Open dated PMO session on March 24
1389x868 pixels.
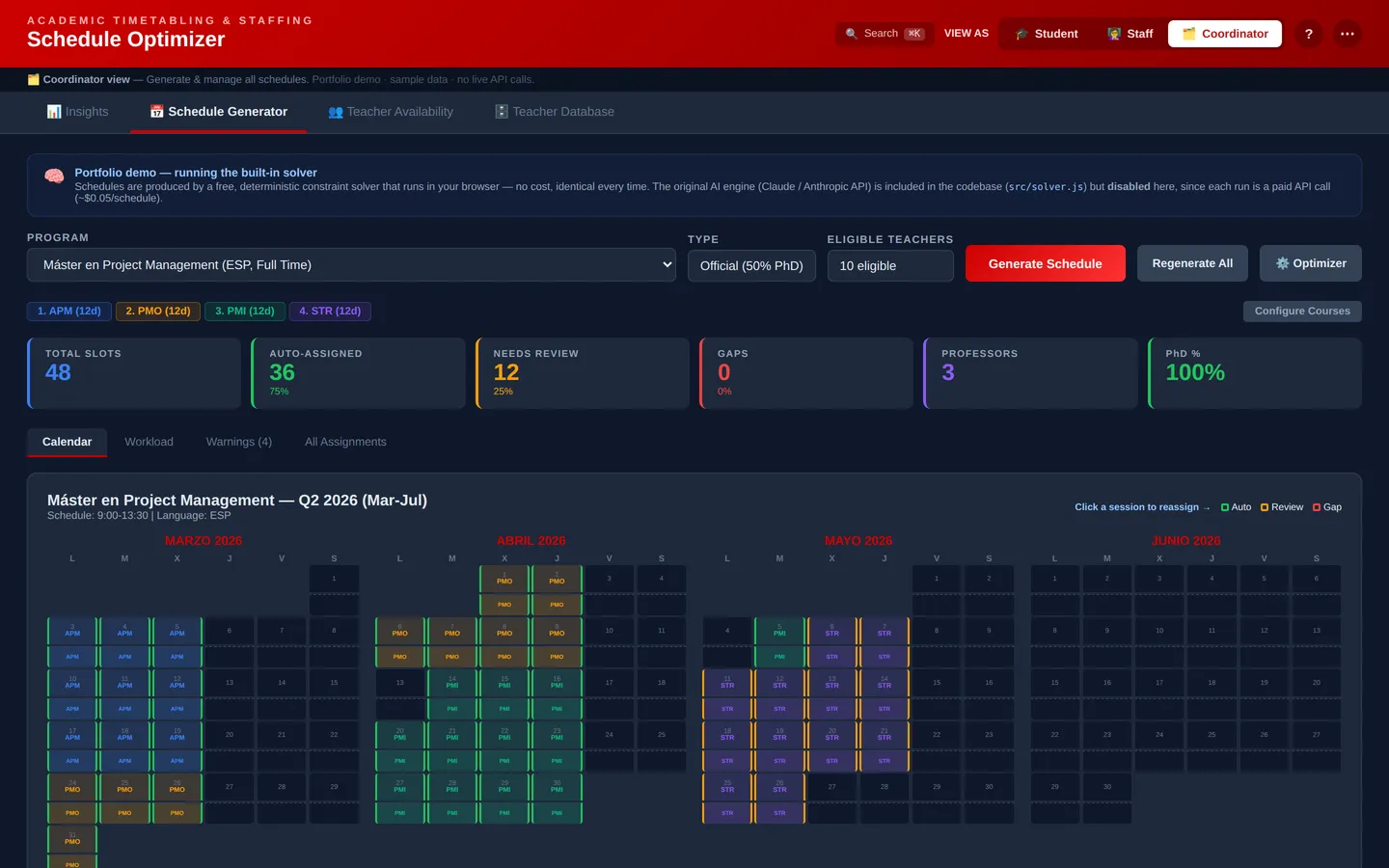click(72, 787)
